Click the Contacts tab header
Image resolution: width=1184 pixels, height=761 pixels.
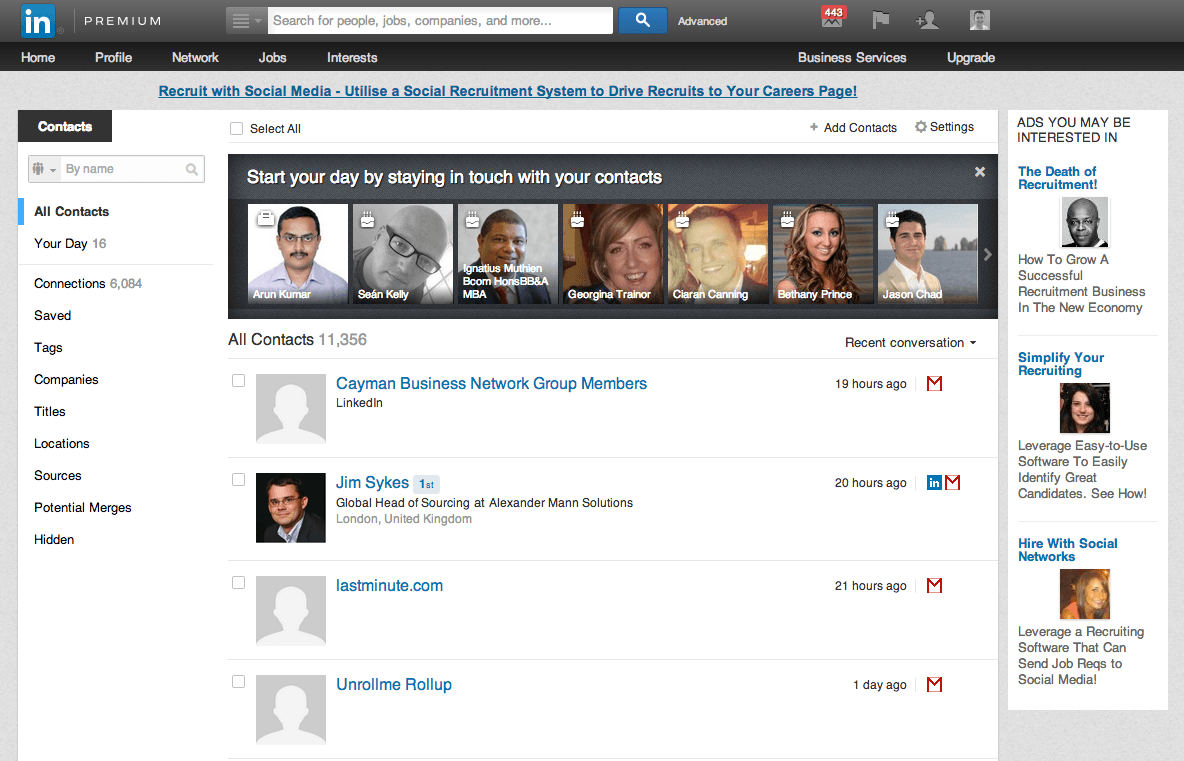point(65,126)
